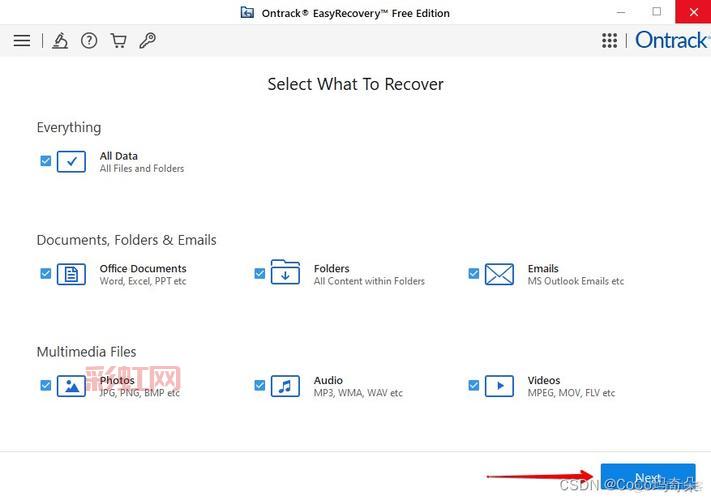This screenshot has height=500, width=711.
Task: Click the Audio music note icon
Action: [285, 386]
